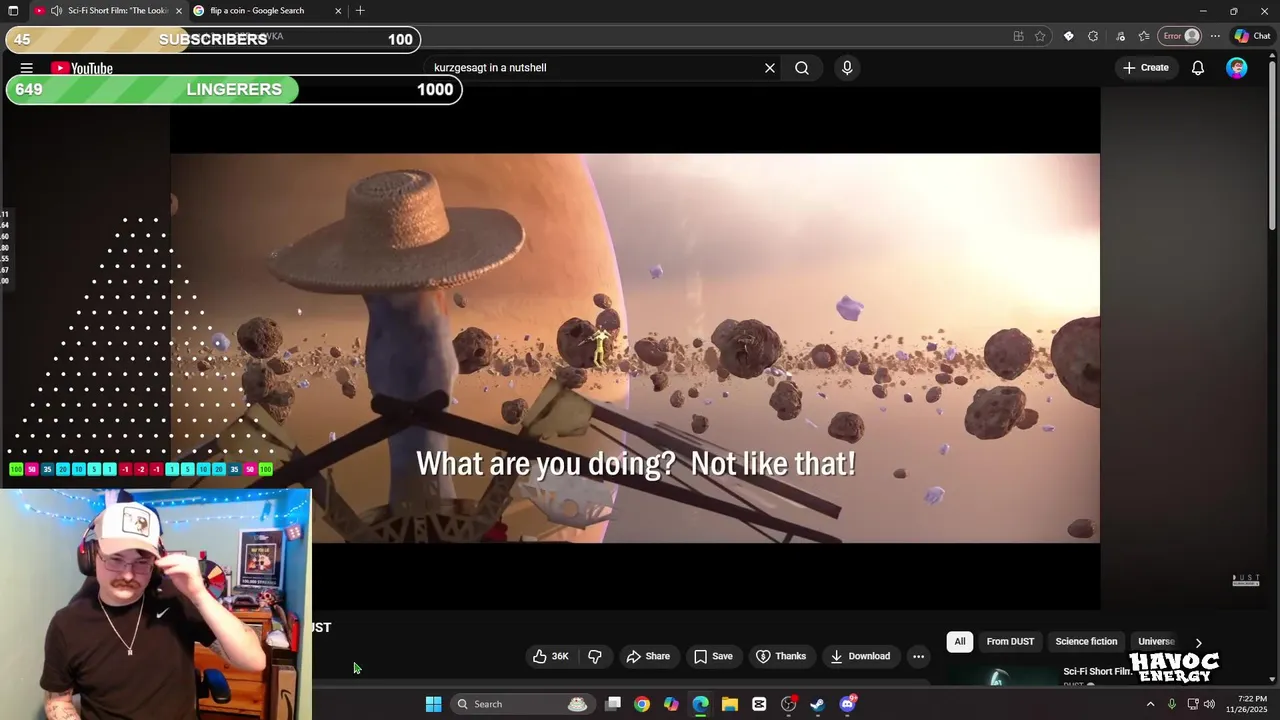This screenshot has width=1280, height=720.
Task: Download the video
Action: click(860, 656)
